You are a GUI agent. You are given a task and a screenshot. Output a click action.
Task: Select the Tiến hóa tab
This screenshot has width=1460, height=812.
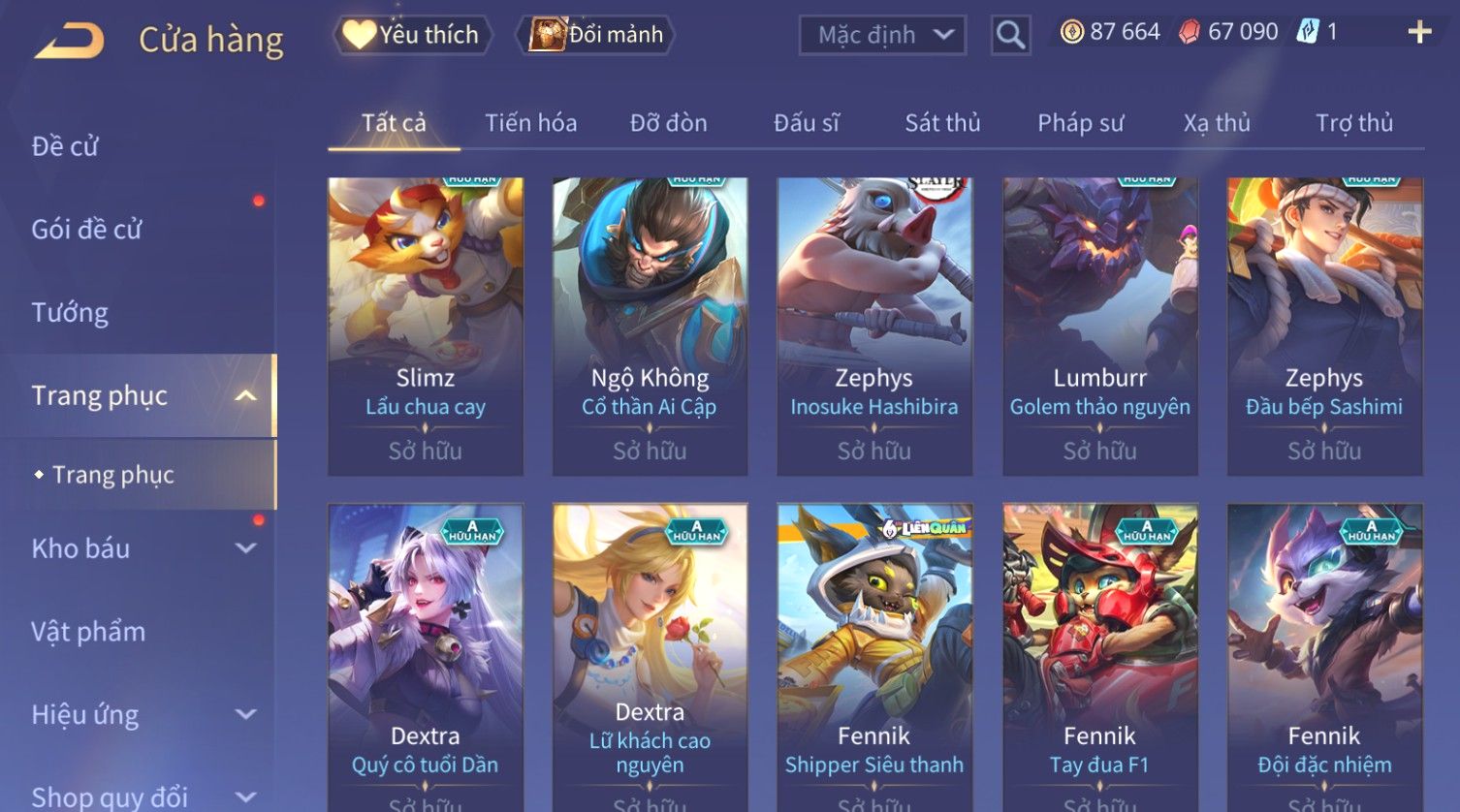531,123
